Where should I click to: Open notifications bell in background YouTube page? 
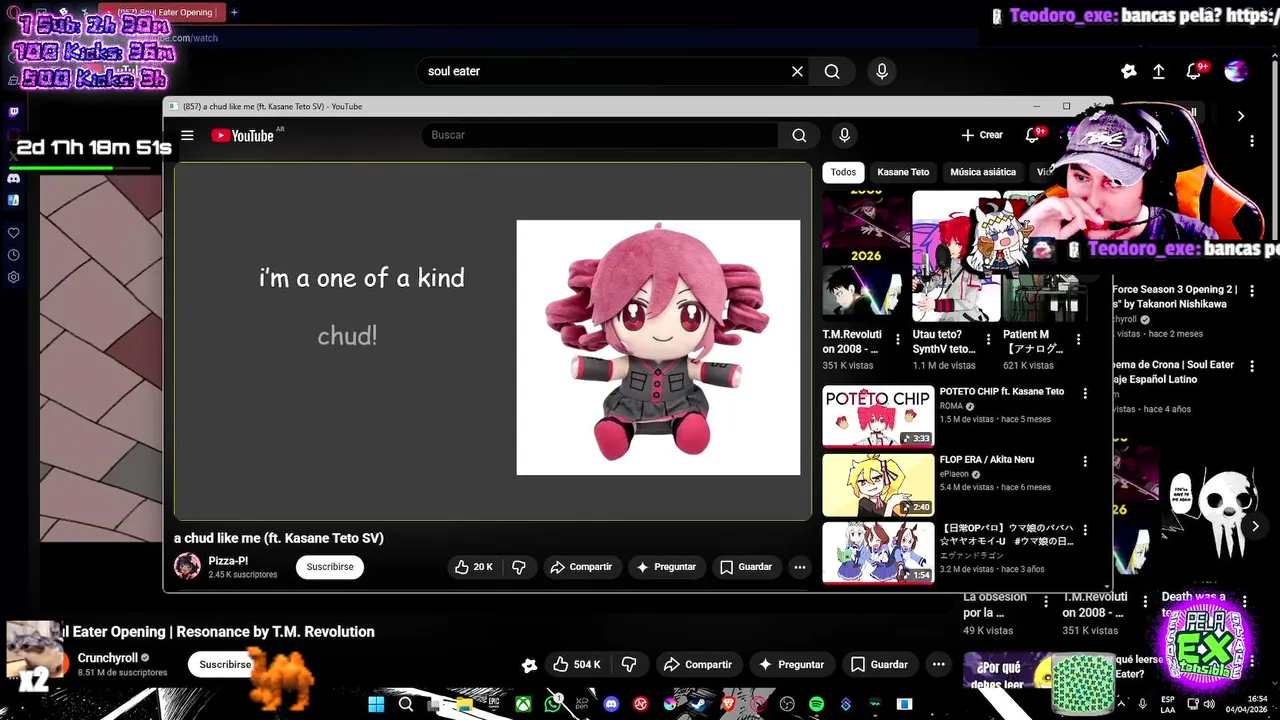coord(1194,71)
